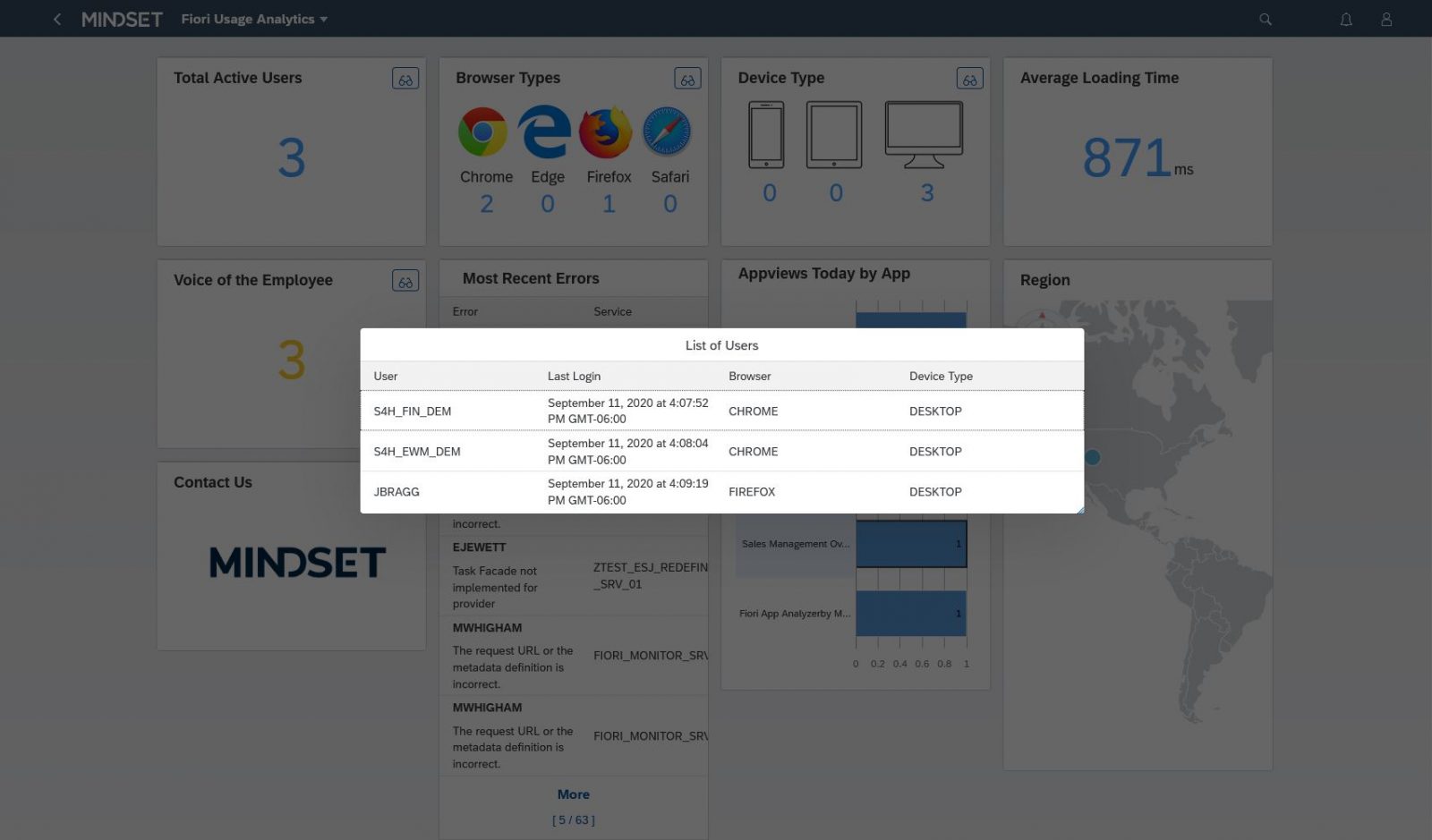
Task: Click the back chevron in the header
Action: 56,19
